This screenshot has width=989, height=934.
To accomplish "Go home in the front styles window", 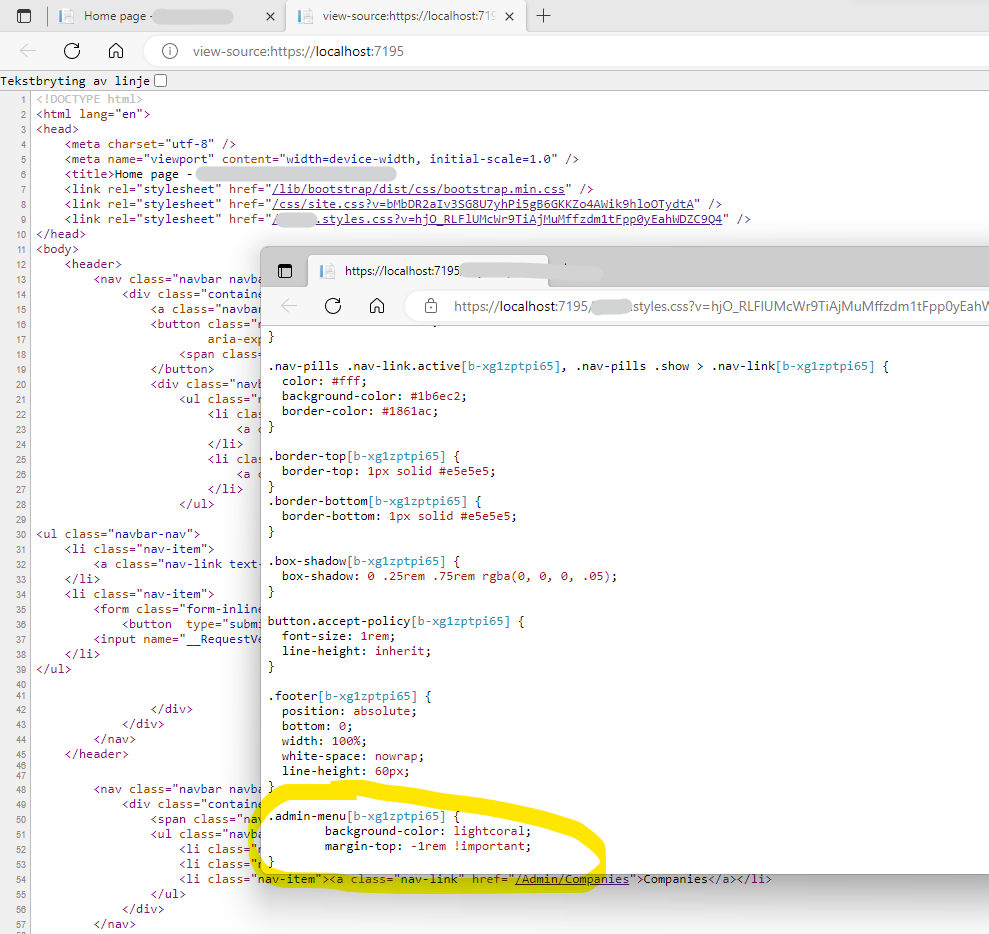I will 377,306.
